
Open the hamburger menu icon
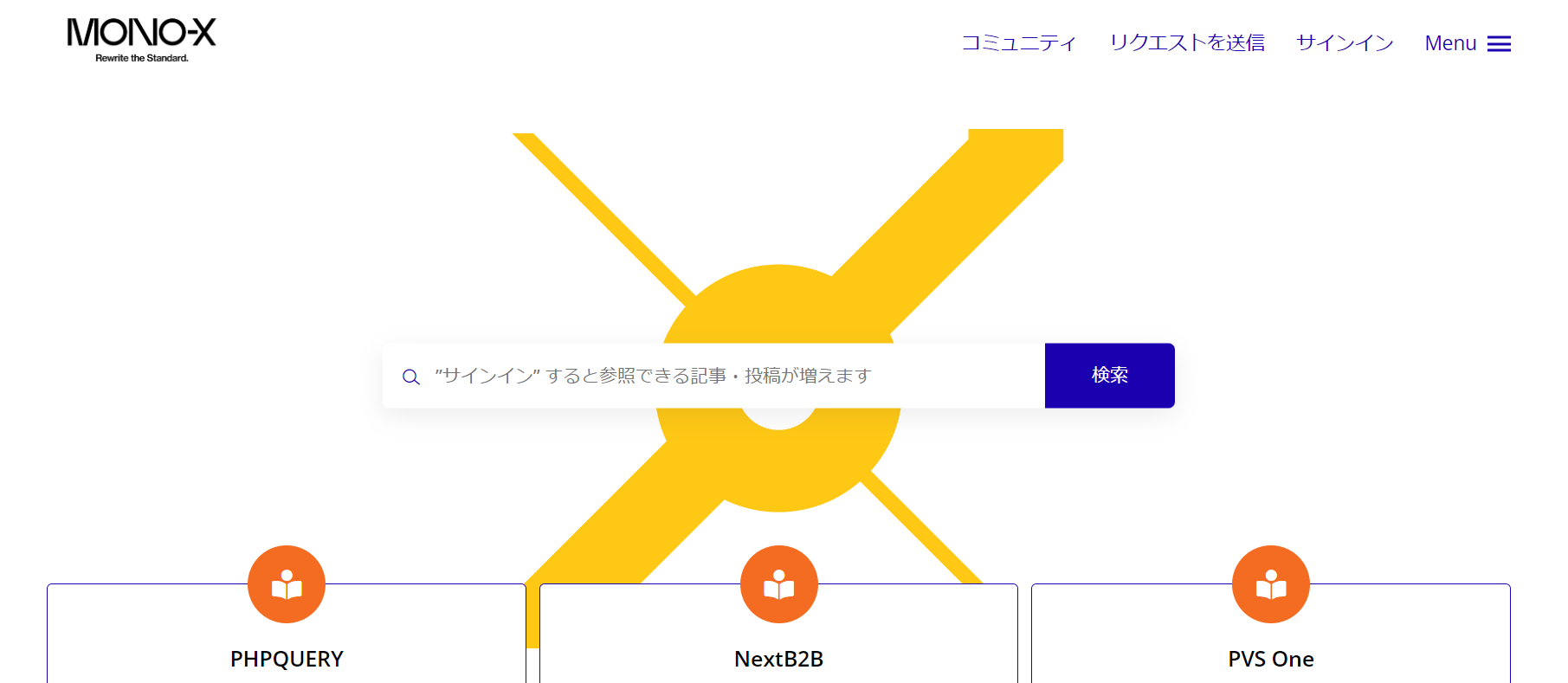1499,44
